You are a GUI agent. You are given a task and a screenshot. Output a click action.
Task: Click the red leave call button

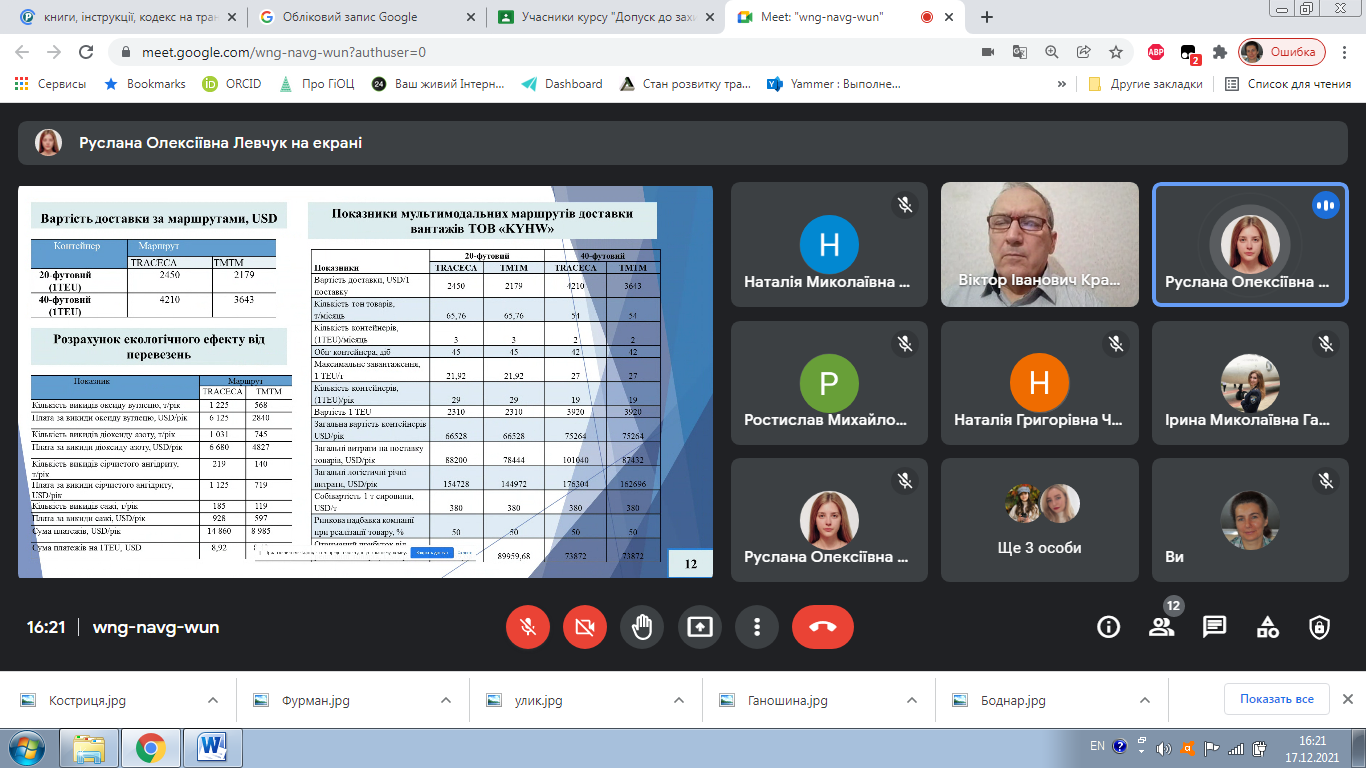pos(822,627)
